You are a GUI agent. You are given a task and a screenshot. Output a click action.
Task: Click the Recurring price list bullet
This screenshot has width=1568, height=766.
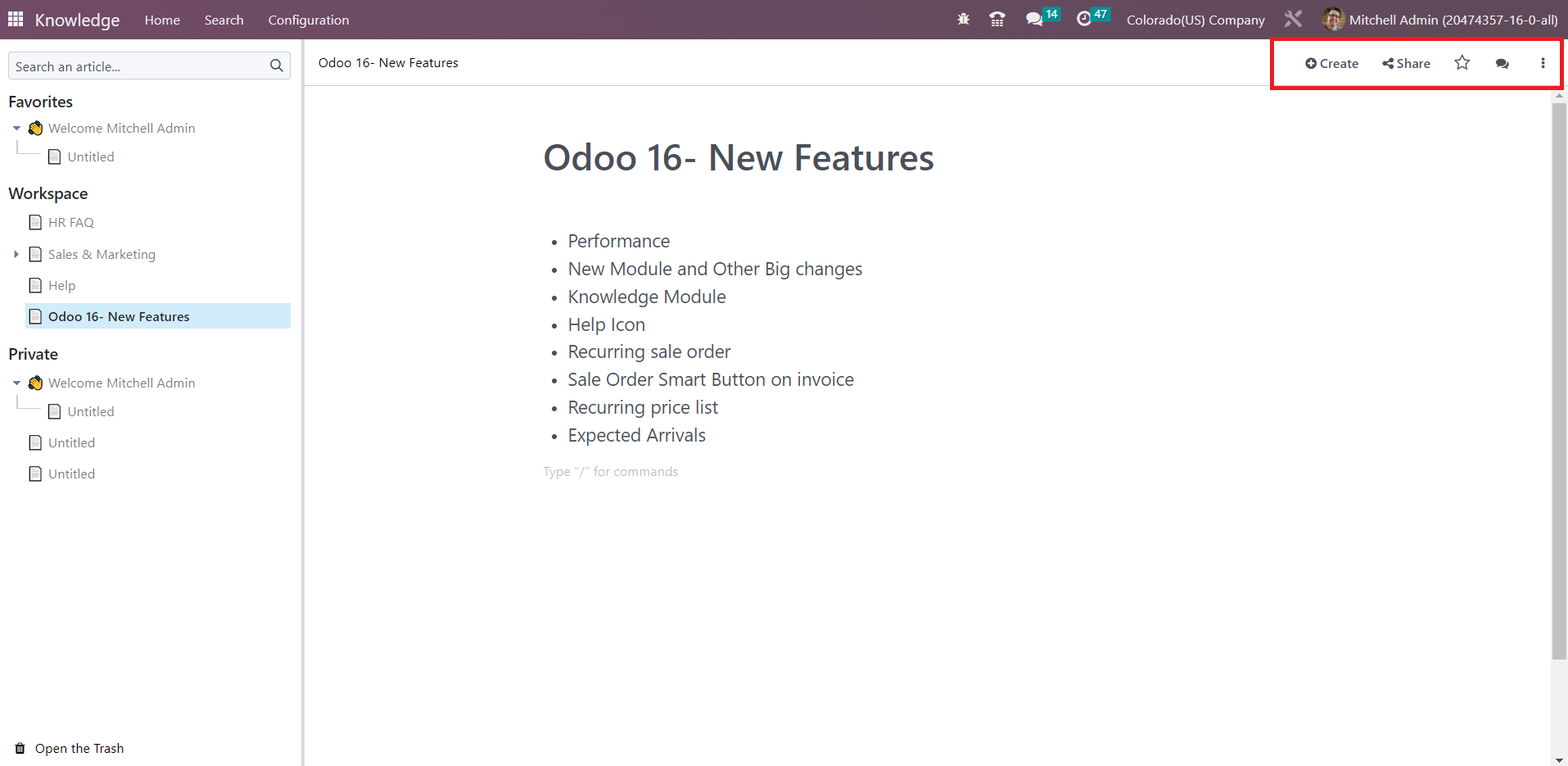pos(643,407)
